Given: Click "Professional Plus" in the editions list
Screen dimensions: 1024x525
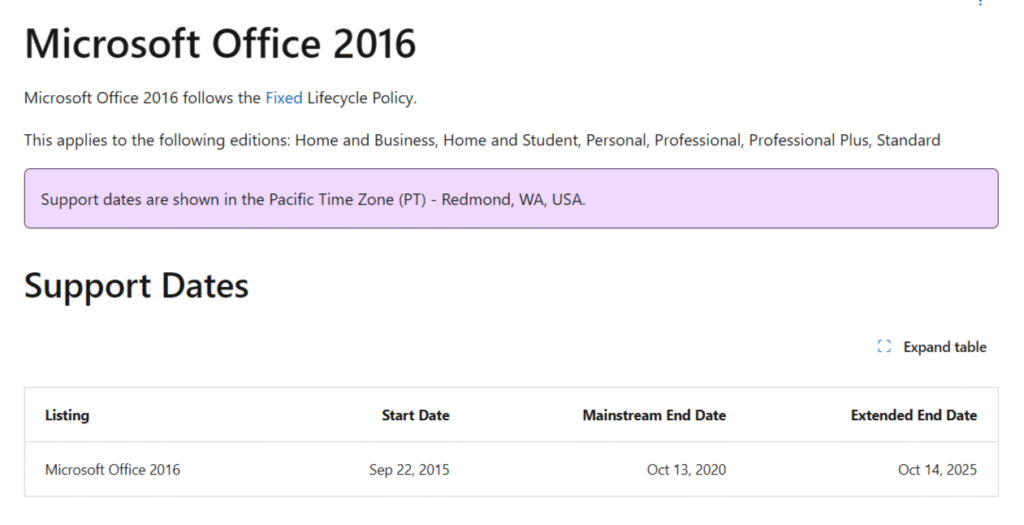Looking at the screenshot, I should click(x=808, y=140).
